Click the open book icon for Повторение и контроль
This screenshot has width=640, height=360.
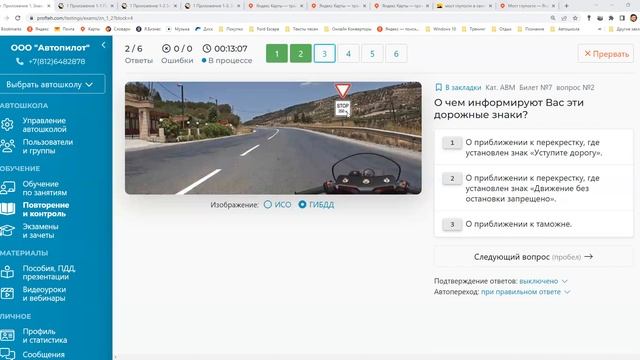7,209
